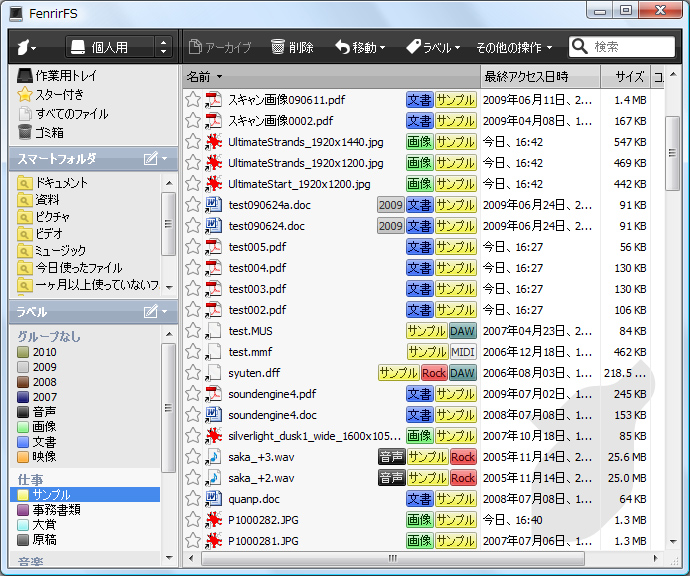Select the 映像 label

click(x=44, y=457)
